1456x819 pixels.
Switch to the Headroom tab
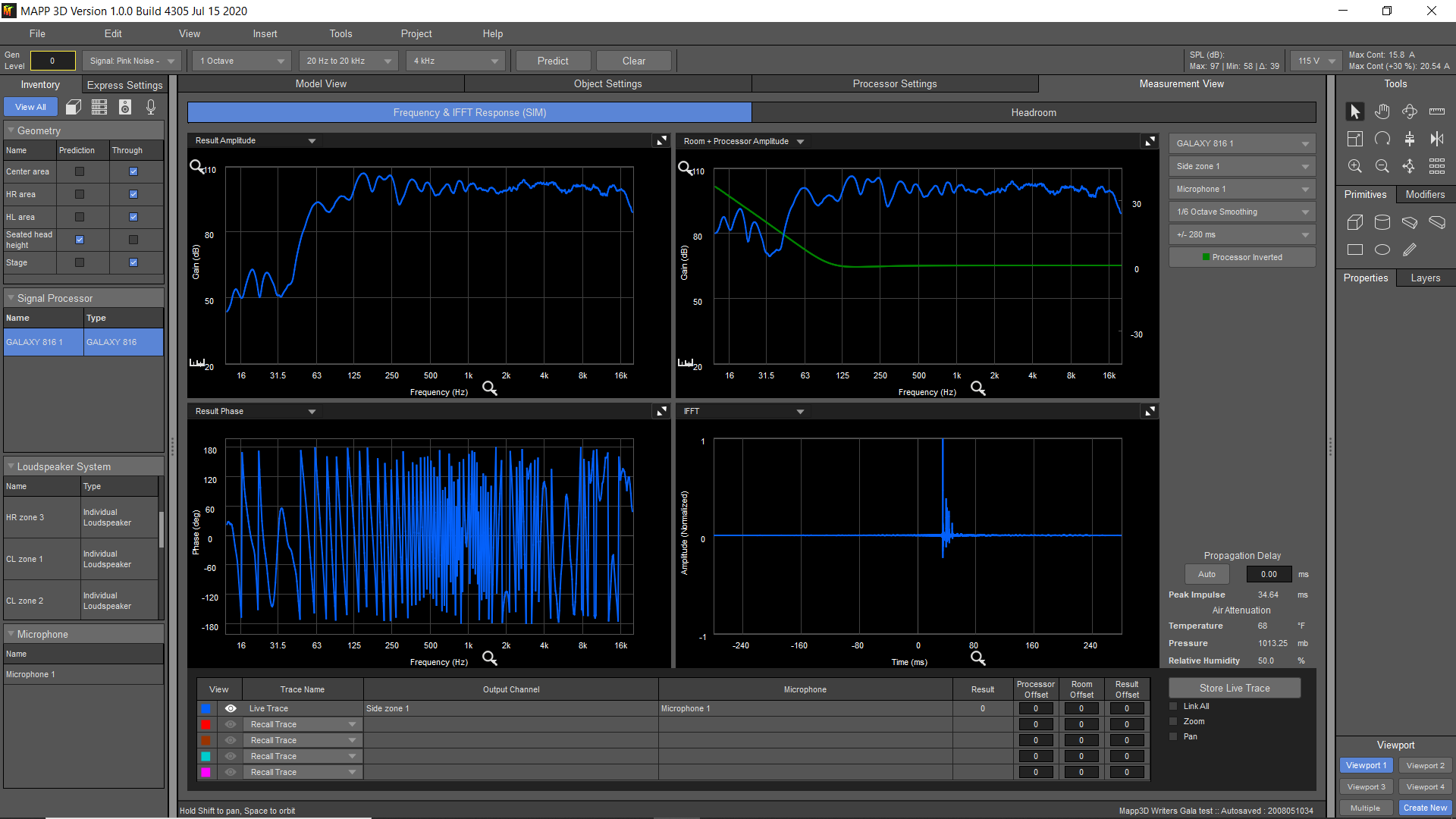[1034, 112]
